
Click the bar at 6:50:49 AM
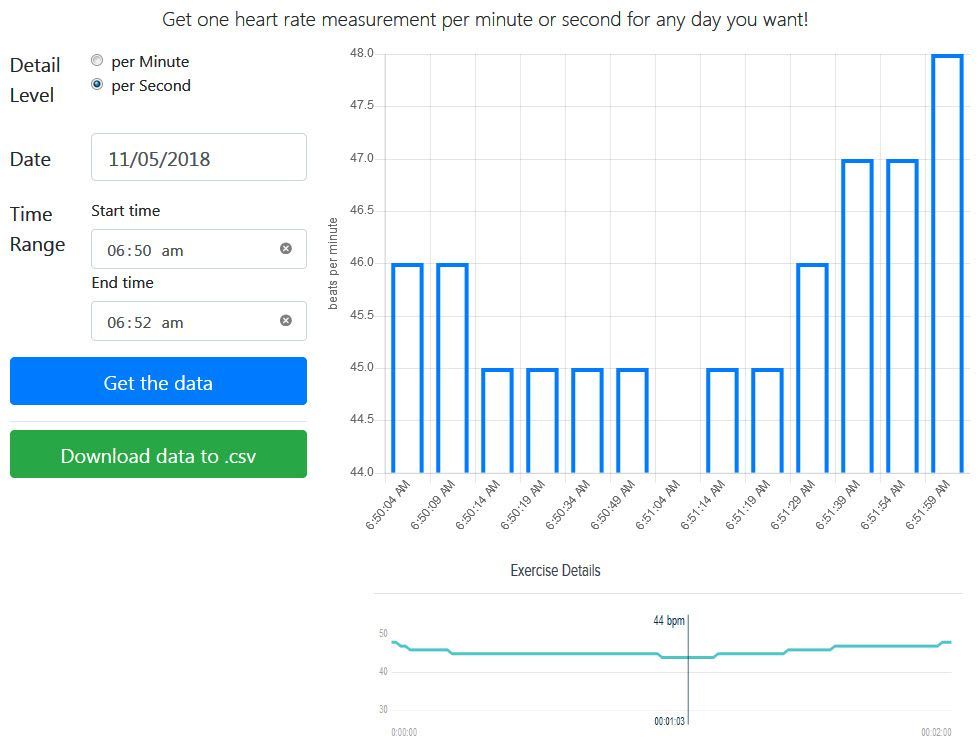pyautogui.click(x=632, y=421)
